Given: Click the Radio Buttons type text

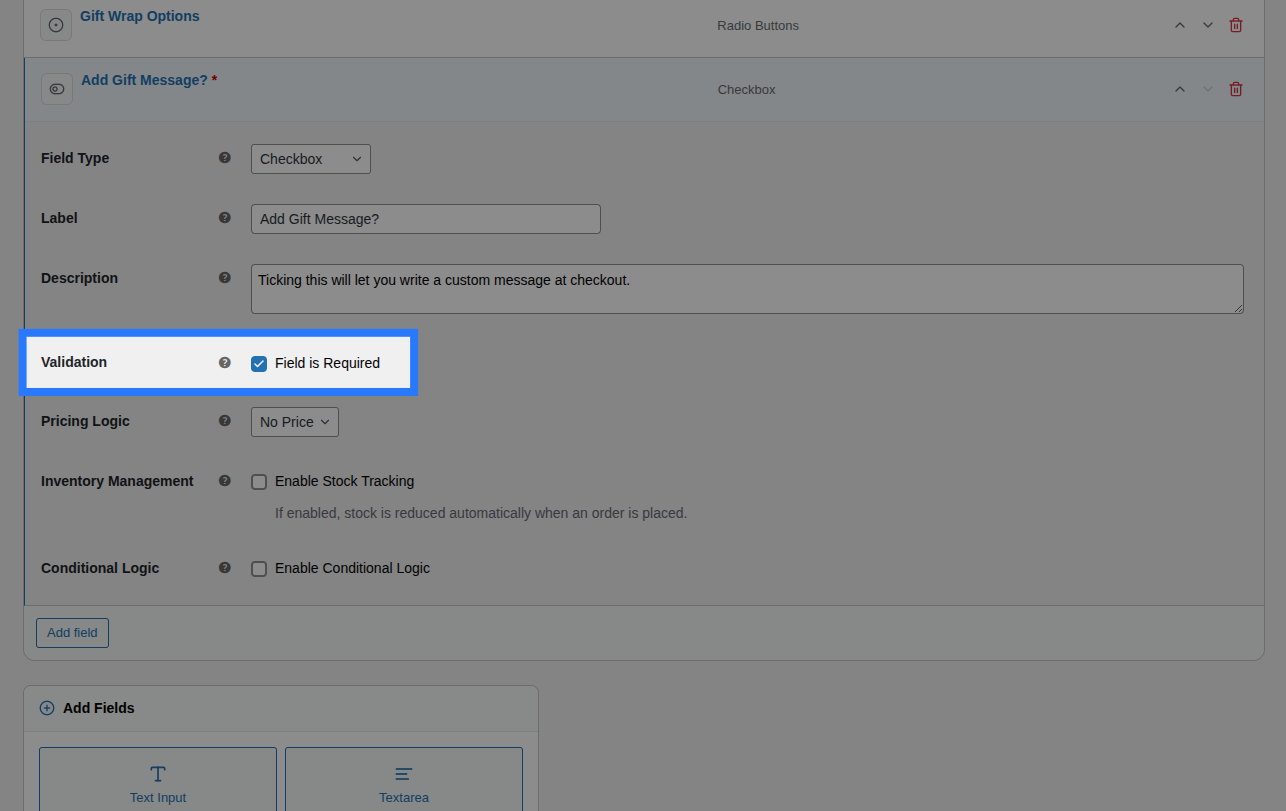Looking at the screenshot, I should point(758,25).
